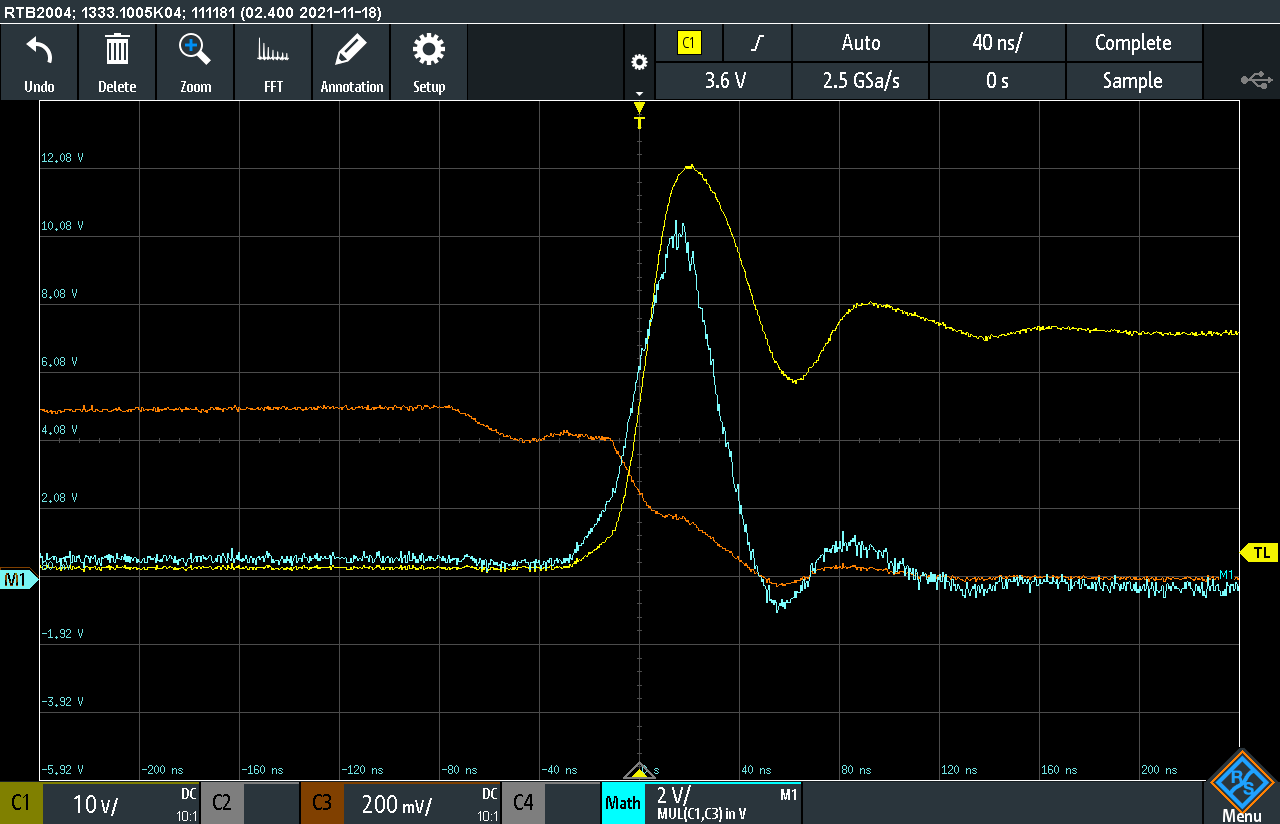Select the Math channel tab
Image resolution: width=1280 pixels, height=824 pixels.
(x=623, y=803)
